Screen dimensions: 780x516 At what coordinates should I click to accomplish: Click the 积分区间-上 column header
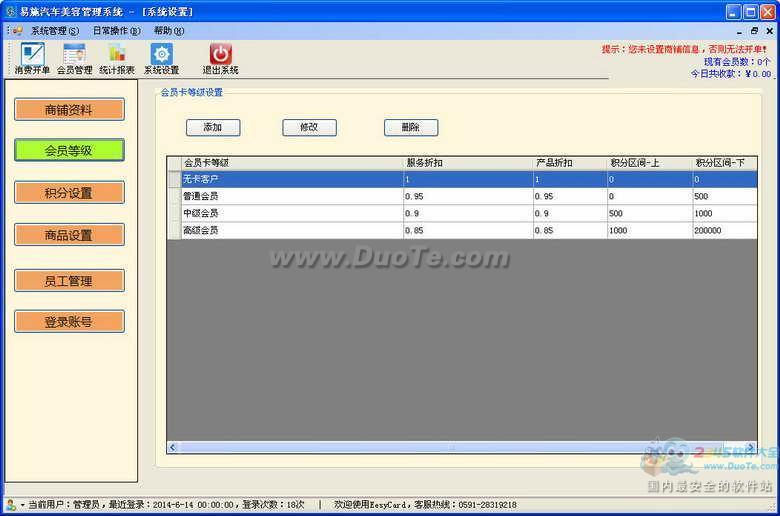650,163
